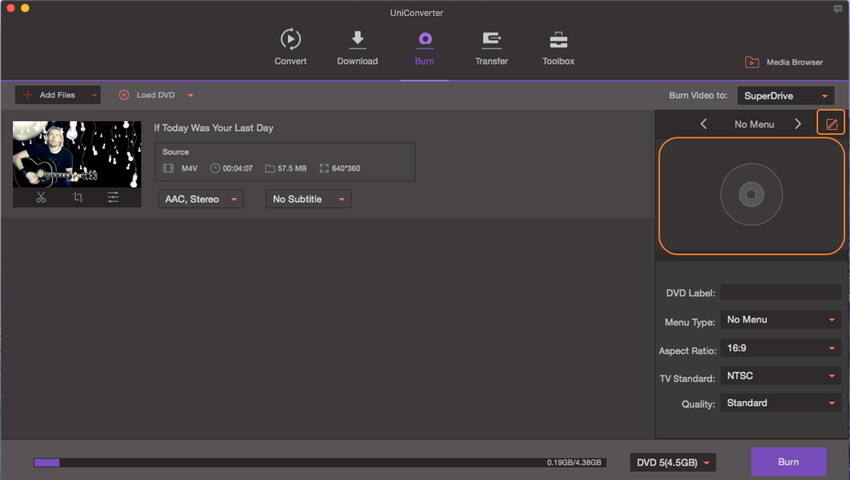Viewport: 850px width, 480px height.
Task: Click the DVD menu preview disc area
Action: (x=751, y=196)
